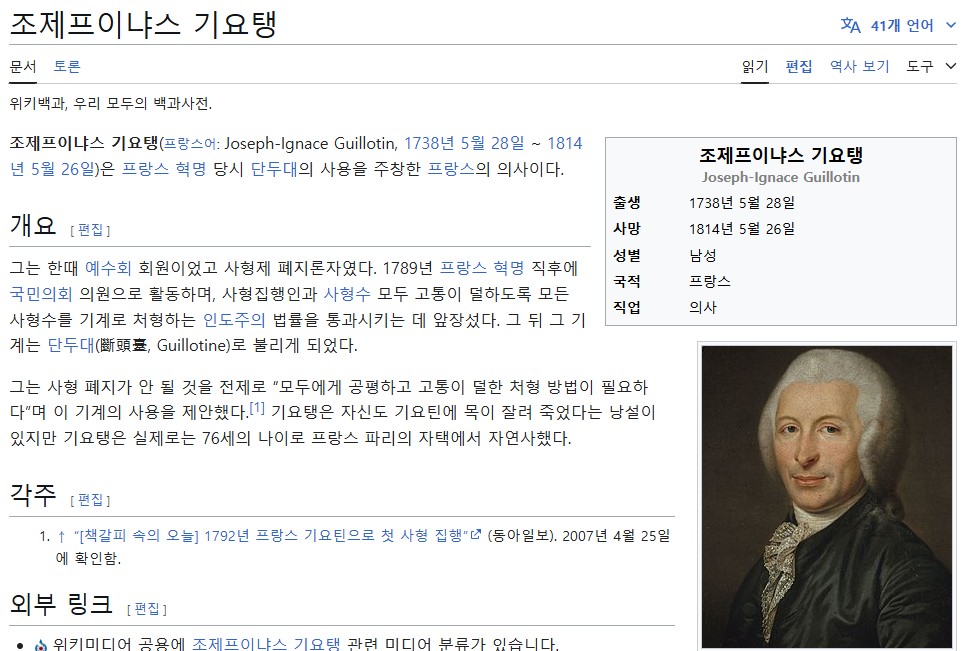This screenshot has height=651, width=964.
Task: Click the language translation icon
Action: [850, 25]
